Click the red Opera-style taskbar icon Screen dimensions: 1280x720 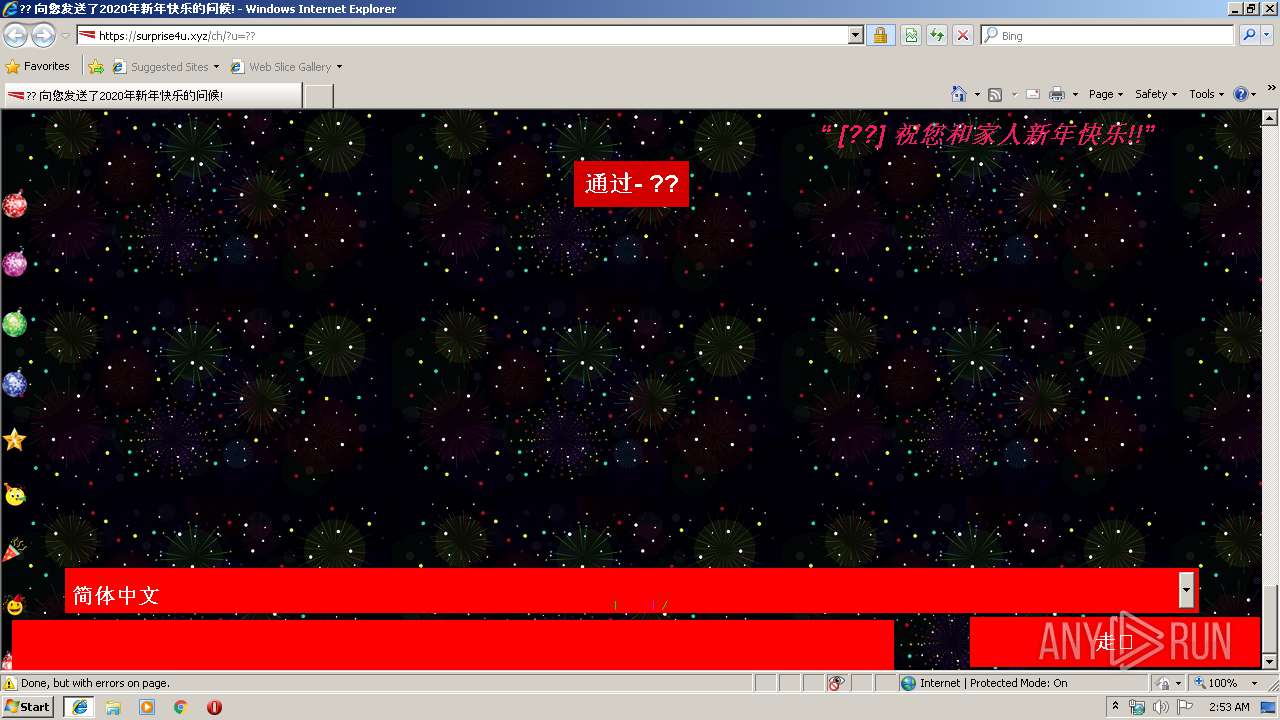pyautogui.click(x=214, y=707)
